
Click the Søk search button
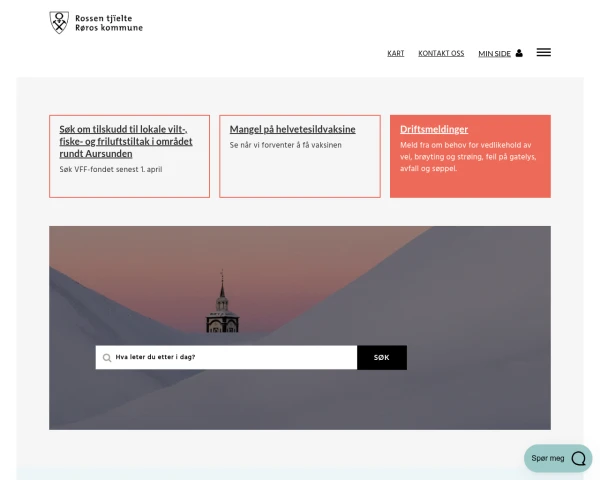(382, 358)
